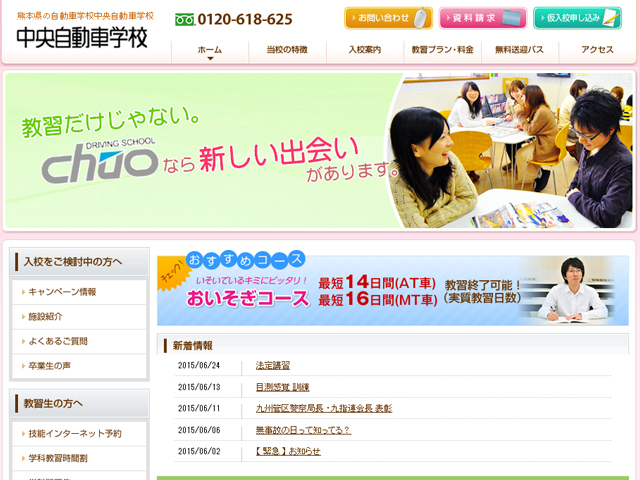Go to the 入校案内 menu item
640x480 pixels.
[364, 50]
